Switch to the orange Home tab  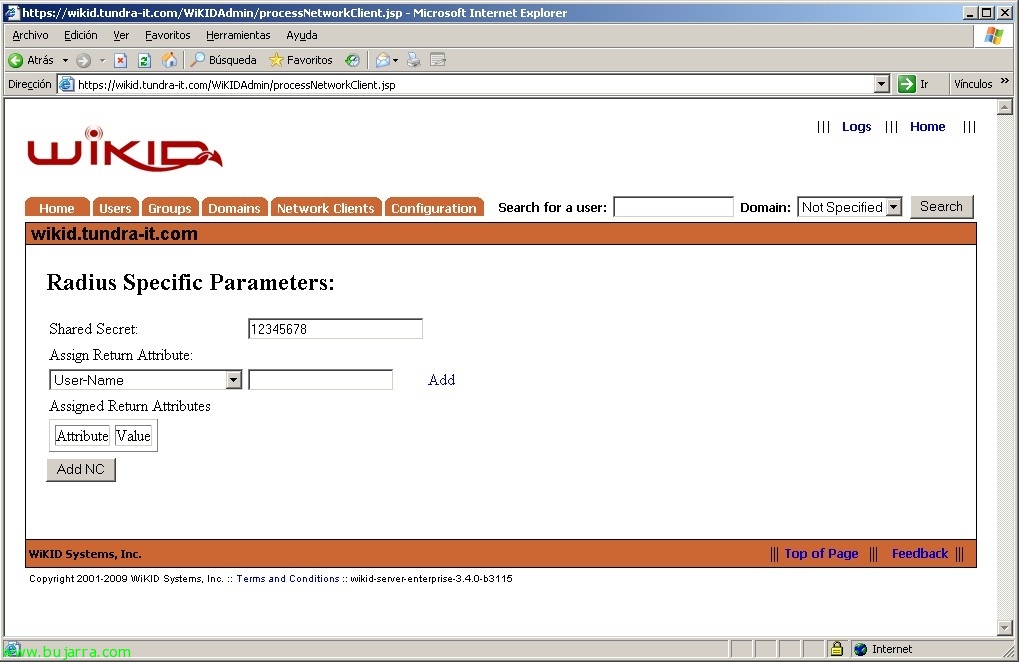(x=57, y=207)
